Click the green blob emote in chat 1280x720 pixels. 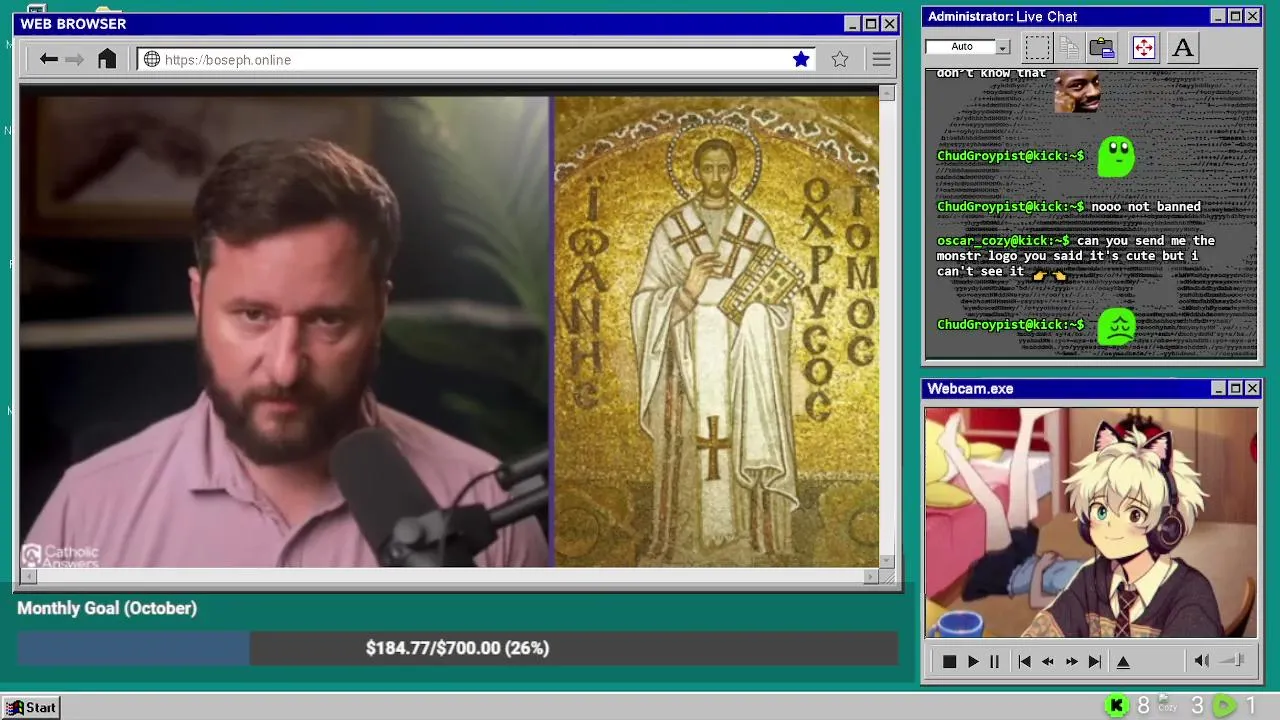click(1116, 157)
